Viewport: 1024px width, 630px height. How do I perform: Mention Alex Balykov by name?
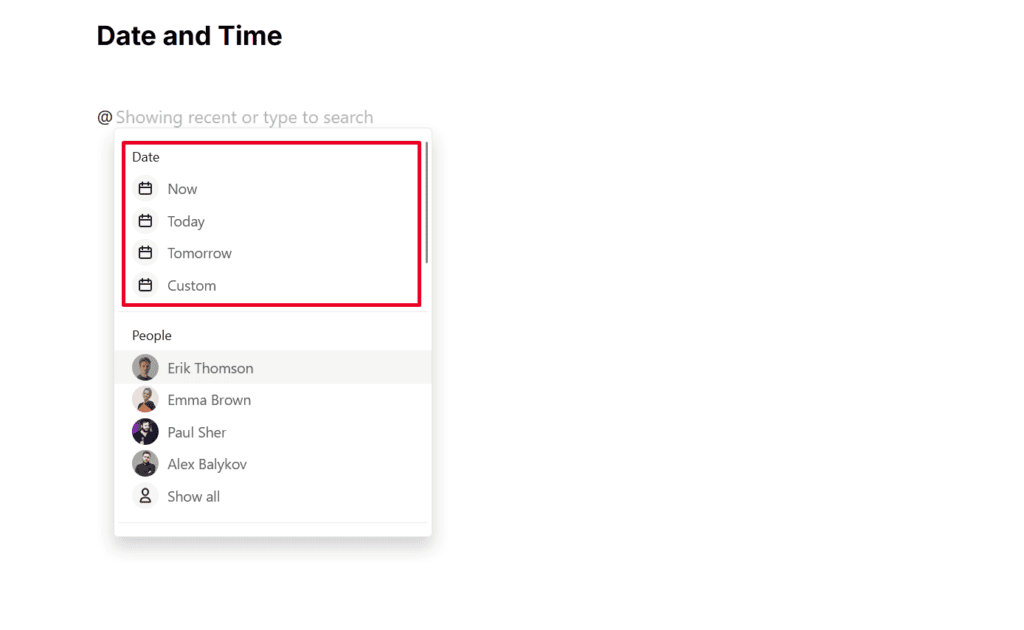click(x=207, y=464)
